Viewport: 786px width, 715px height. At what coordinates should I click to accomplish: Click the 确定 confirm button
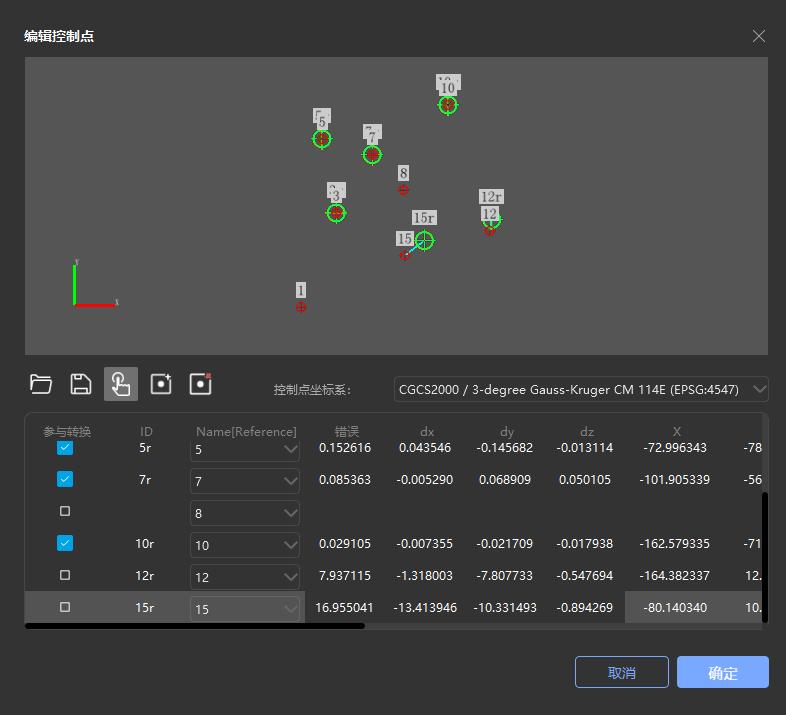coord(722,672)
